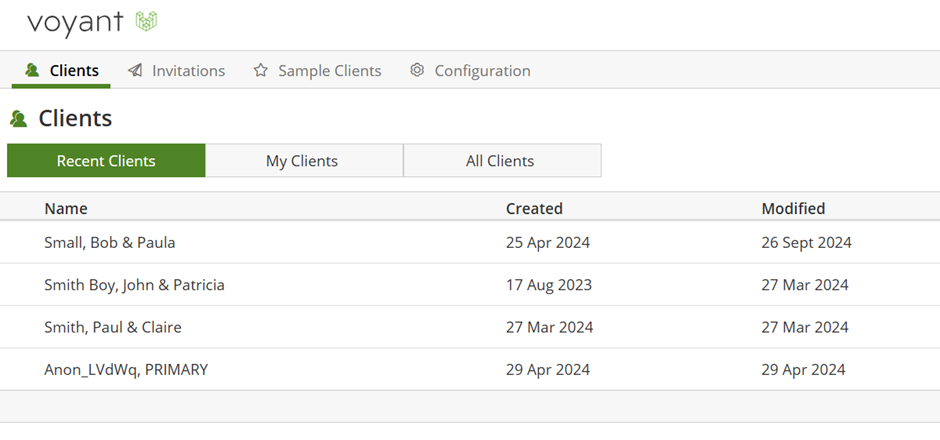Sort clients by Created column header
The height and width of the screenshot is (440, 940).
point(534,209)
